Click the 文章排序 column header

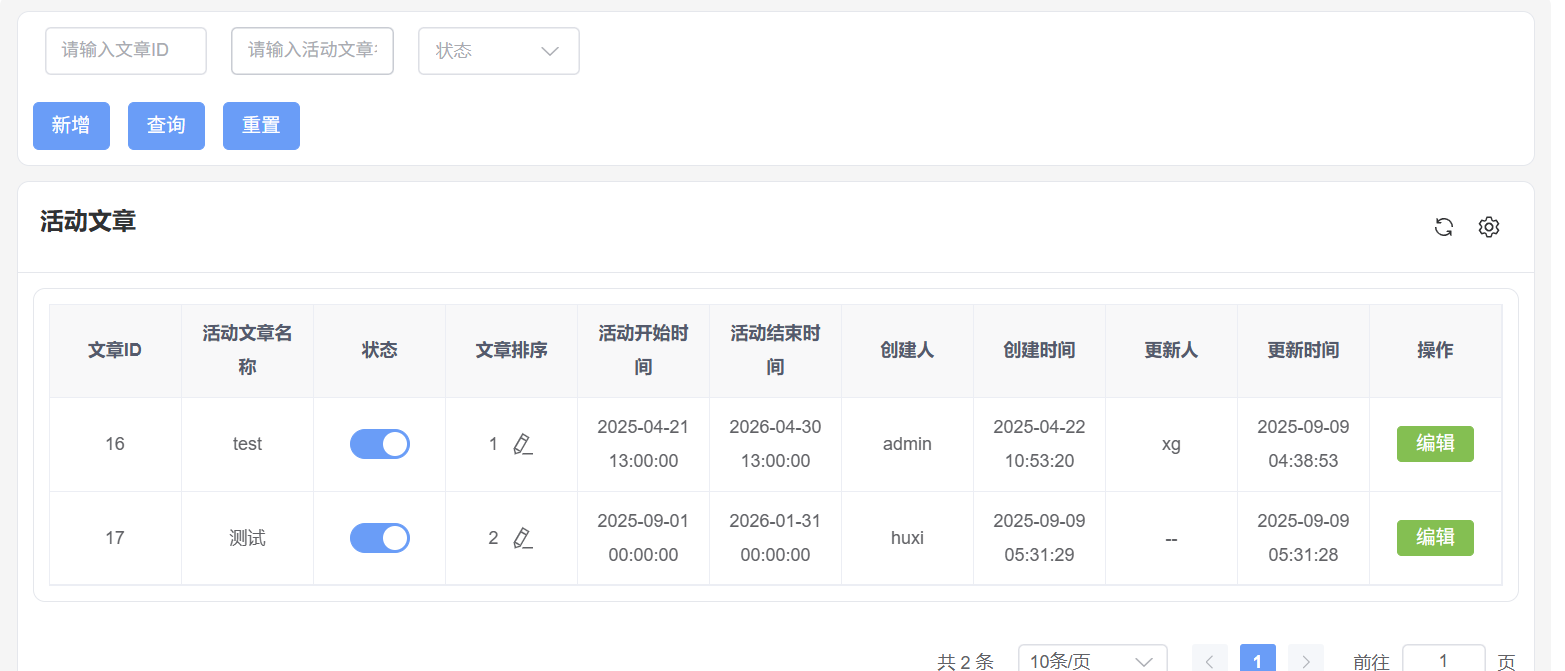[x=511, y=351]
